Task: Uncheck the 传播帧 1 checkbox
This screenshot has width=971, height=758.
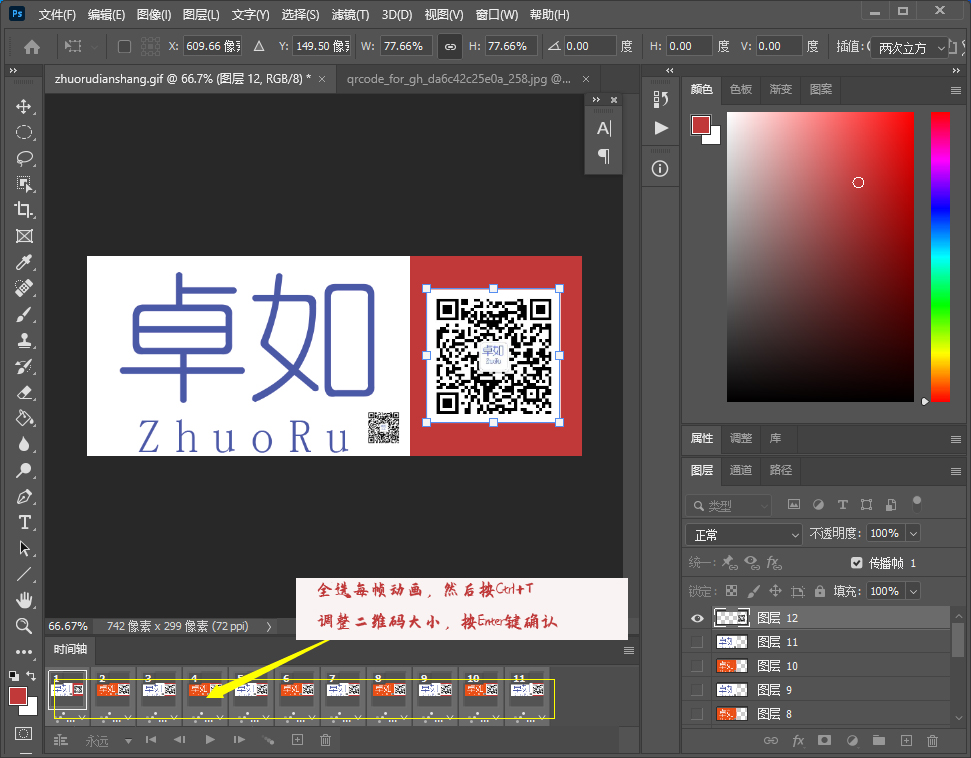Action: (x=856, y=562)
